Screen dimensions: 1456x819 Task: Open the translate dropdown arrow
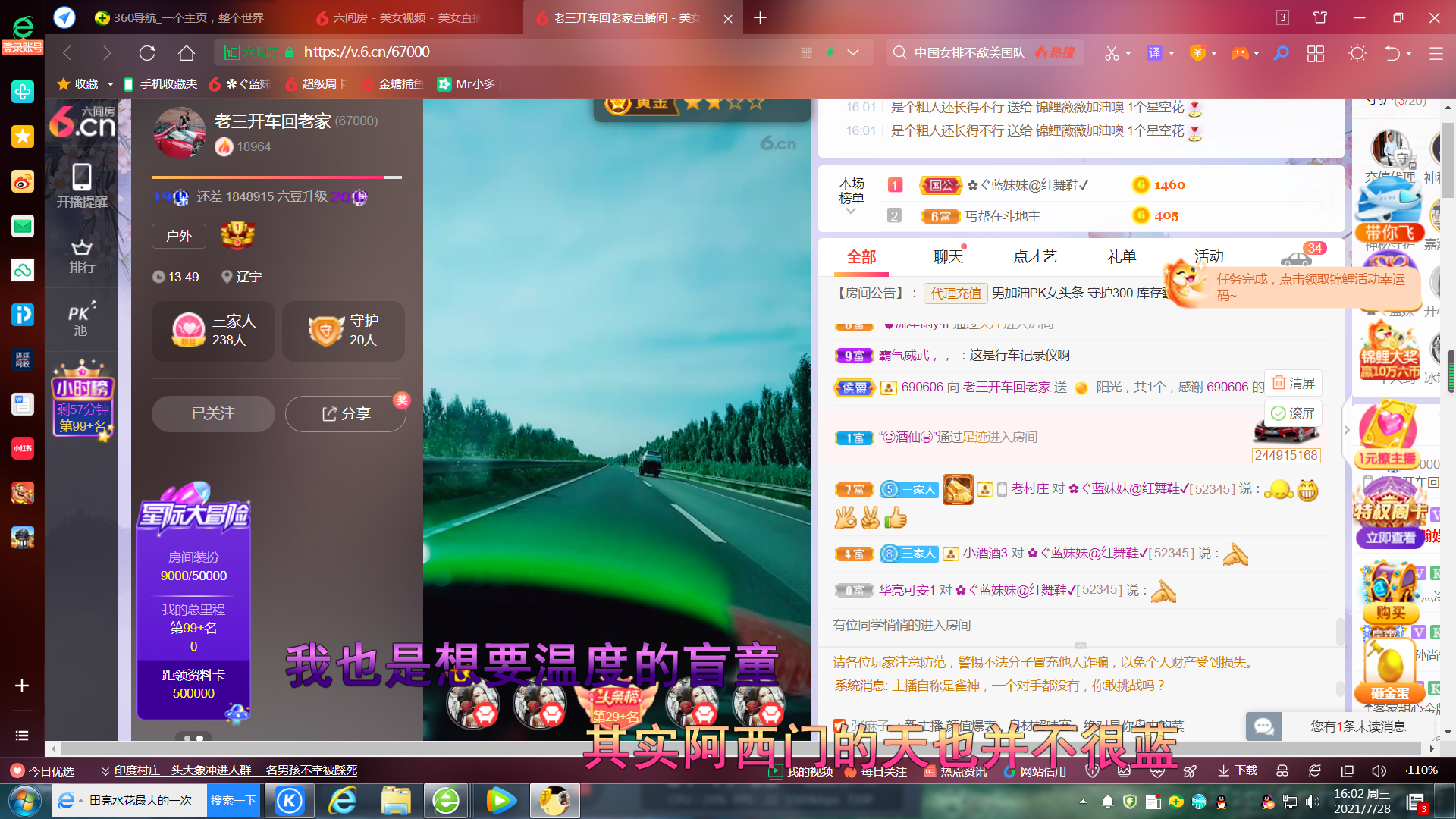[x=1172, y=54]
